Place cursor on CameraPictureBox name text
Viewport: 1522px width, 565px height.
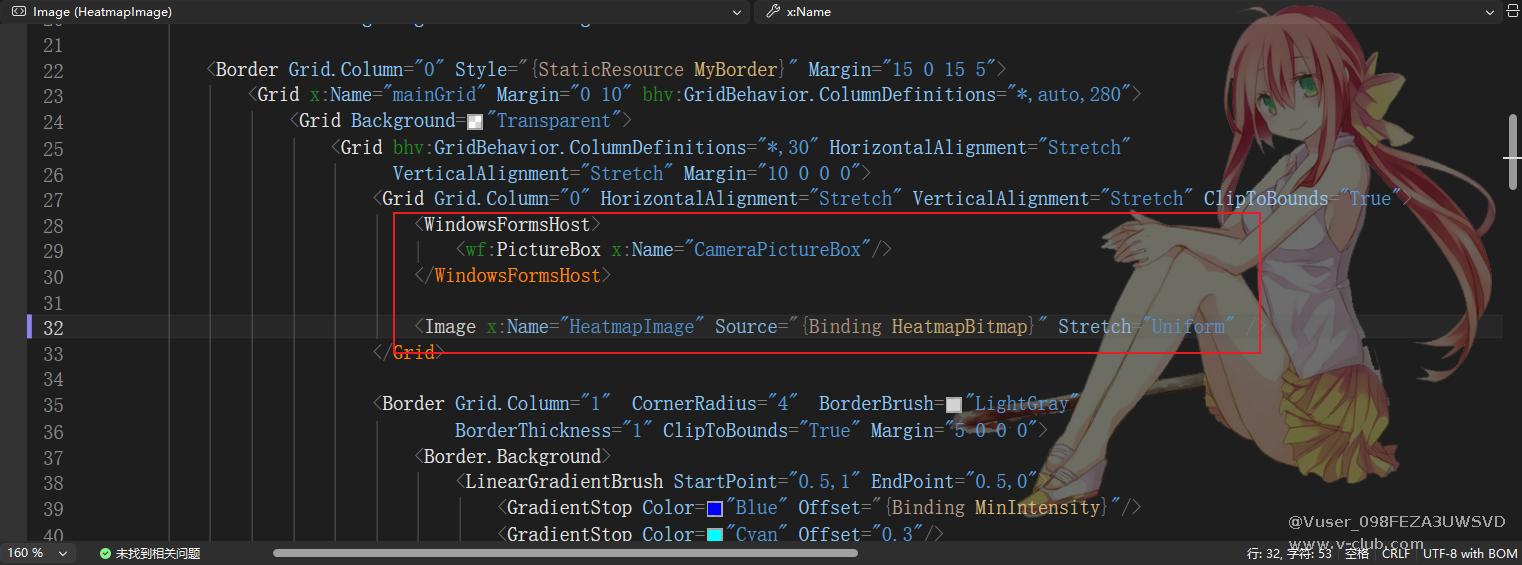[x=777, y=250]
